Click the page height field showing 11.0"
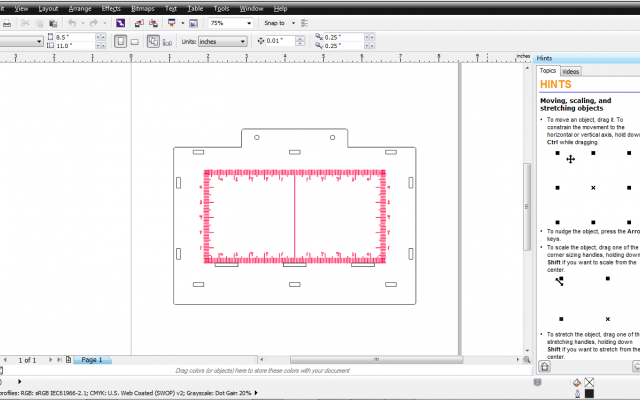The image size is (640, 400). [75, 46]
